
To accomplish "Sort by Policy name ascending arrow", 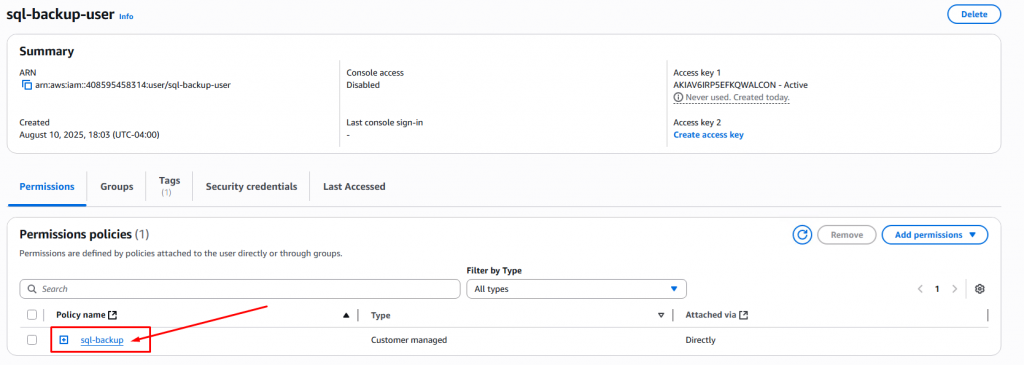I will click(346, 315).
